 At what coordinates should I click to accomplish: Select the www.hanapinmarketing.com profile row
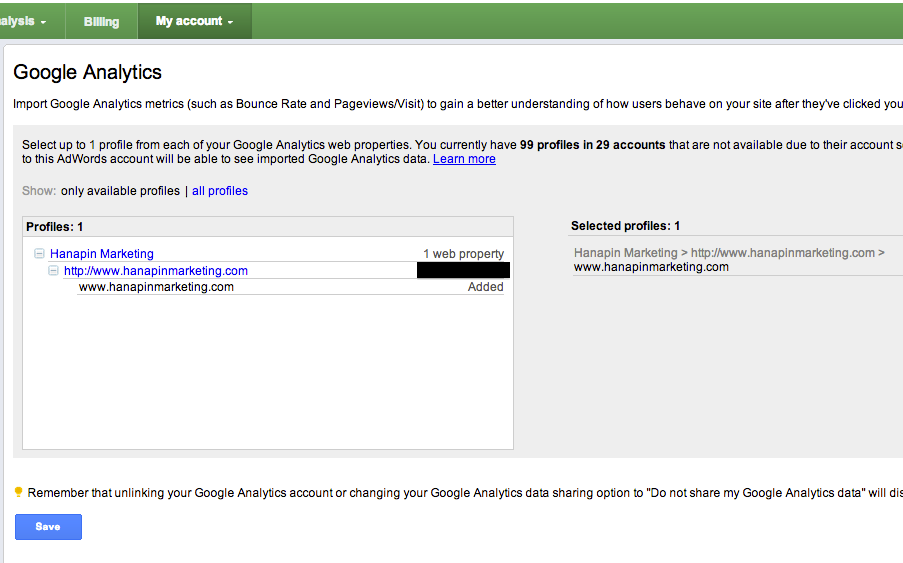coord(291,287)
